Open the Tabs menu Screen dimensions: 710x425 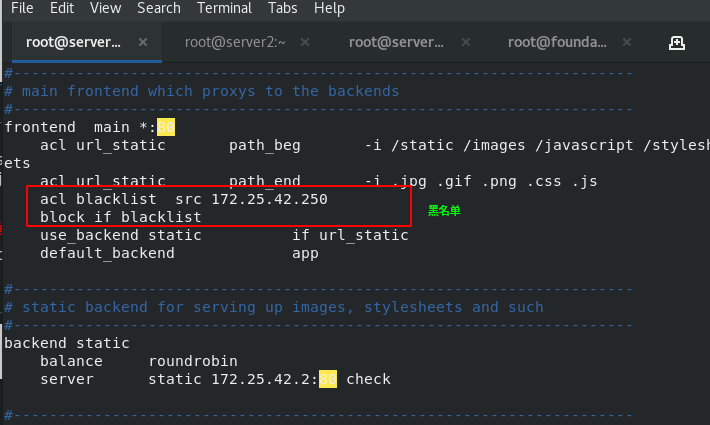point(283,8)
